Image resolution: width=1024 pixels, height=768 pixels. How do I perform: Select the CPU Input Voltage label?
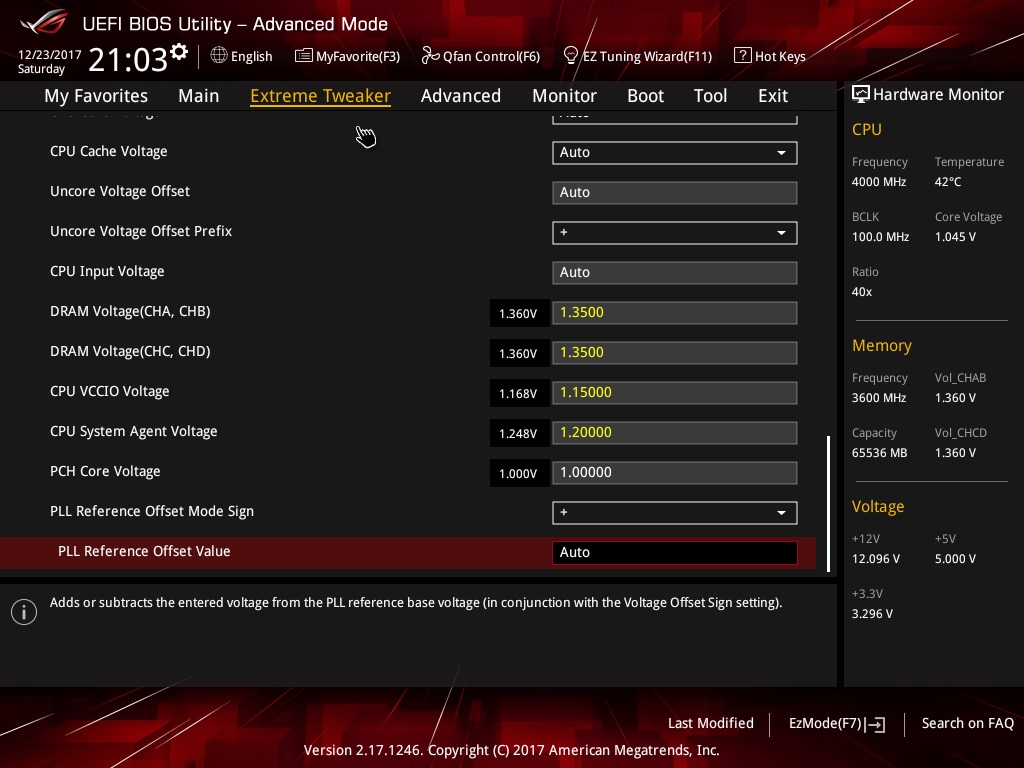(107, 271)
